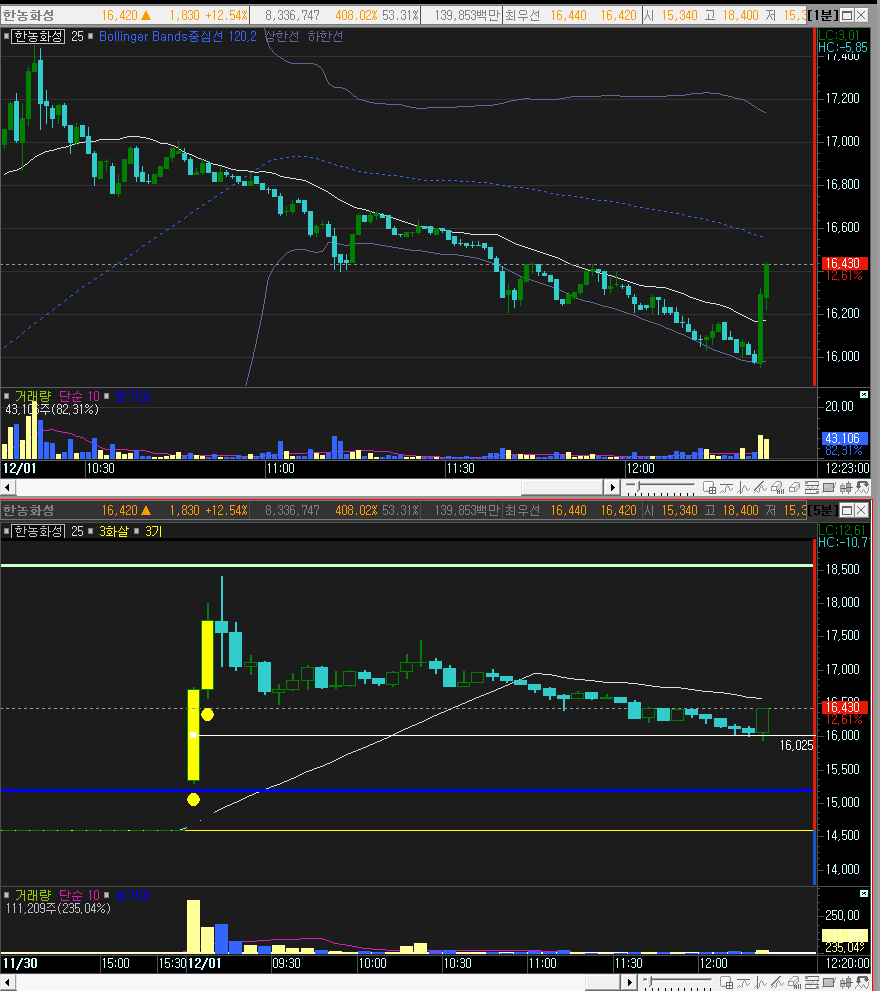
Task: Click the 단순 10 label in 1-minute volume panel
Action: coord(79,396)
